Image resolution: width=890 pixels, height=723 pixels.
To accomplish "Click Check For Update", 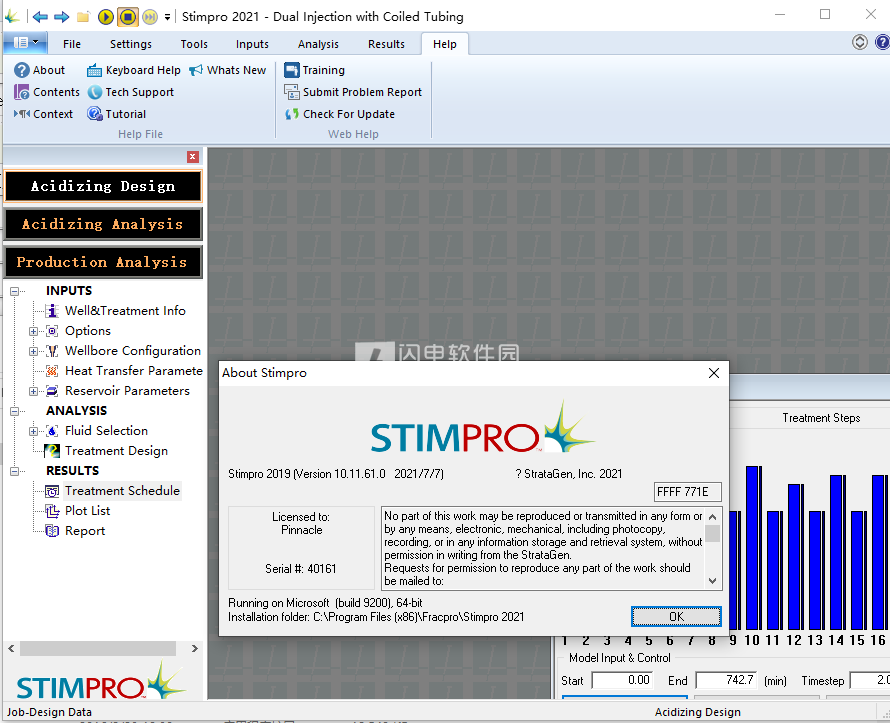I will click(x=339, y=114).
